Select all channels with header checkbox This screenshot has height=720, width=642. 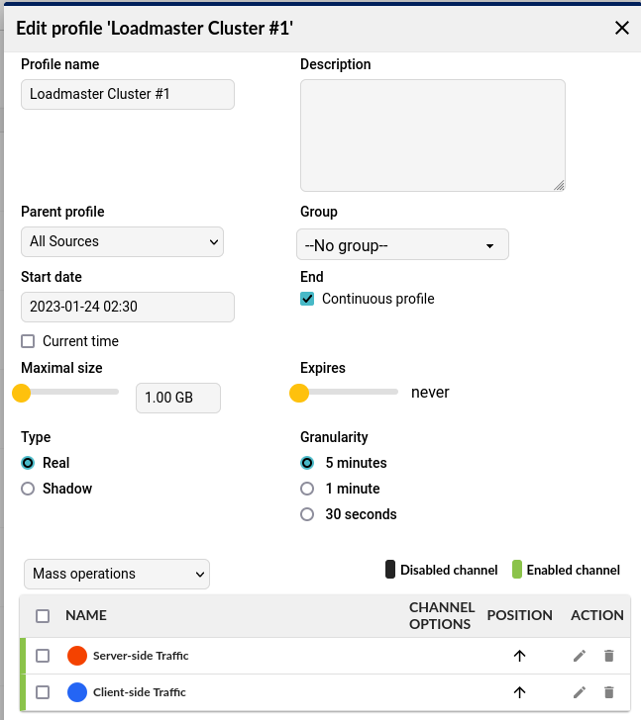pos(42,616)
